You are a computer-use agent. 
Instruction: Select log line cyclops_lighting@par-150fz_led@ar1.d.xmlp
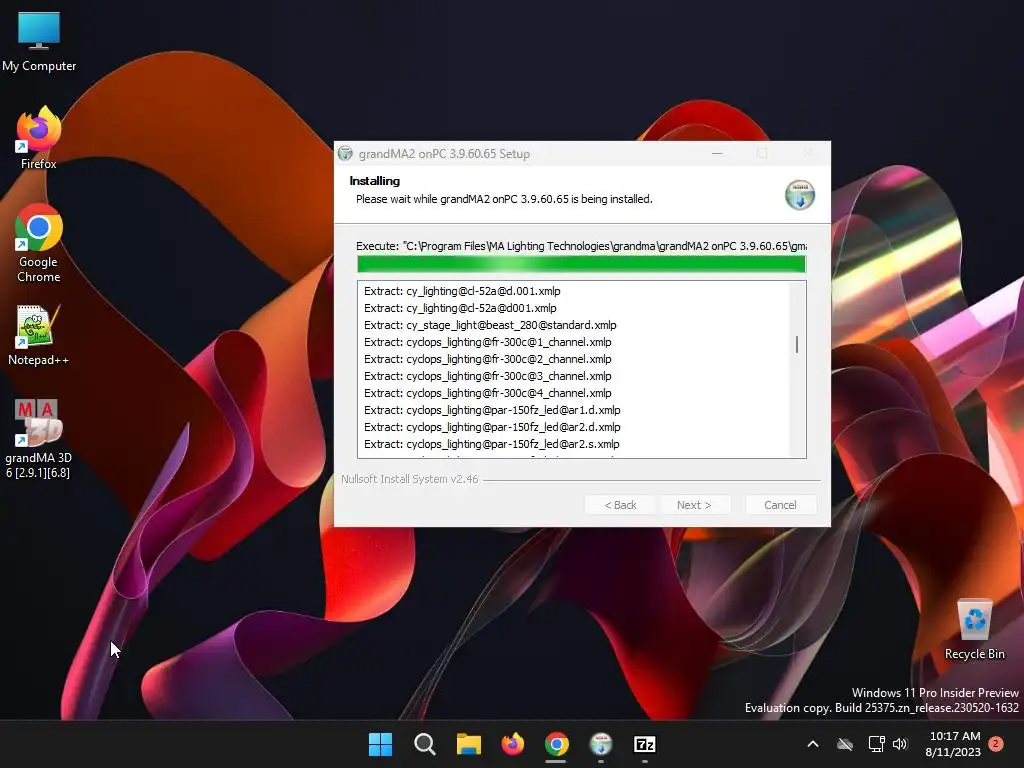(x=492, y=409)
